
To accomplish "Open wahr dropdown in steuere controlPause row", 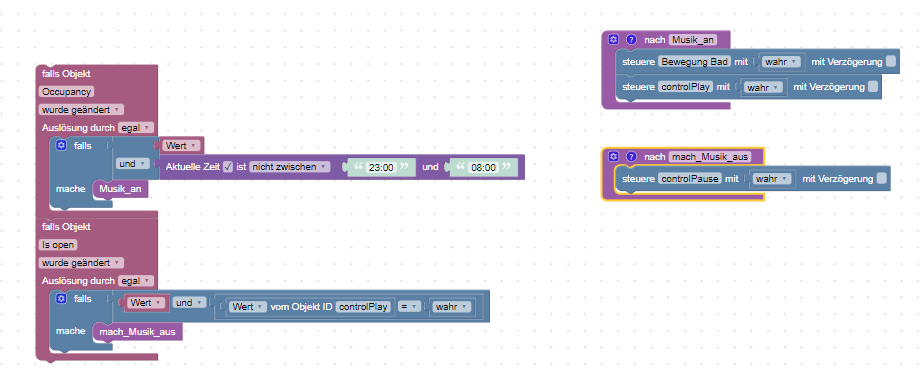I will 772,179.
